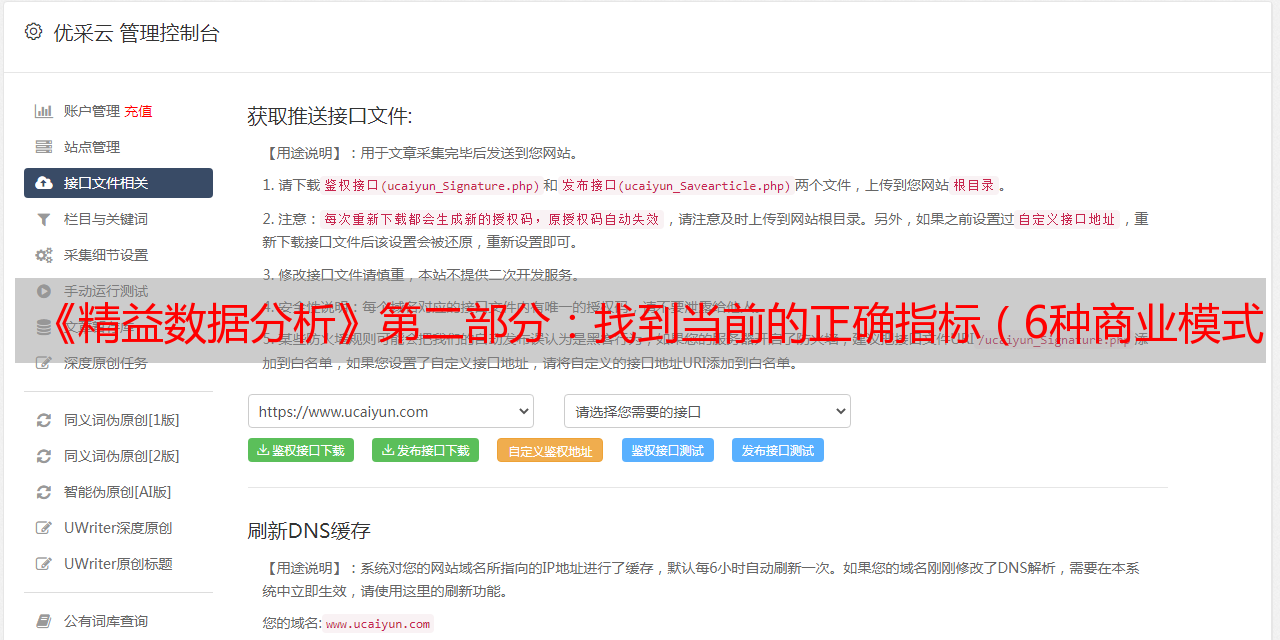
Task: Click the 发布接口(ucaiyun_Savearticle.php) code text
Action: click(x=677, y=185)
